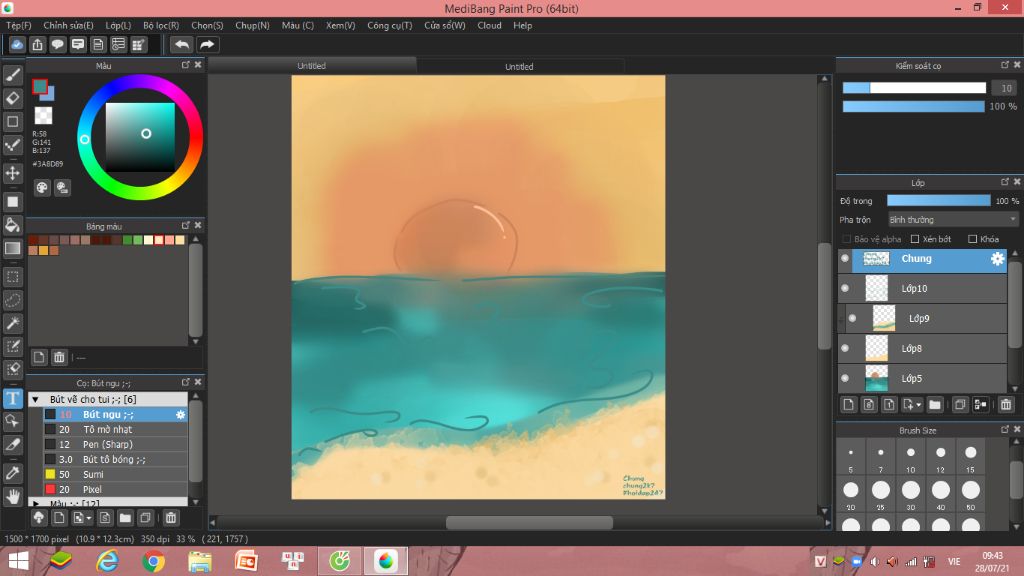Click the Redo arrow
Image resolution: width=1024 pixels, height=576 pixels.
207,44
